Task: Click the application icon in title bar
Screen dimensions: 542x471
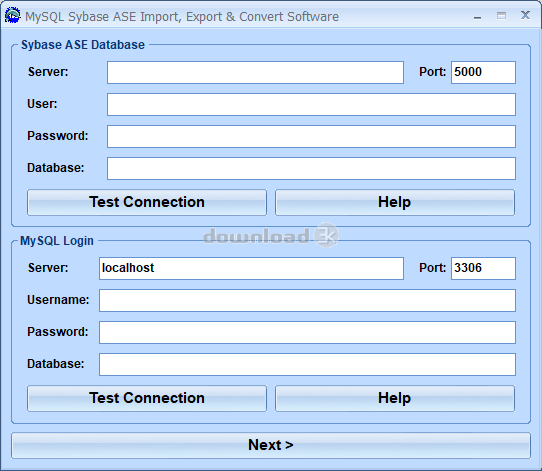Action: tap(12, 16)
